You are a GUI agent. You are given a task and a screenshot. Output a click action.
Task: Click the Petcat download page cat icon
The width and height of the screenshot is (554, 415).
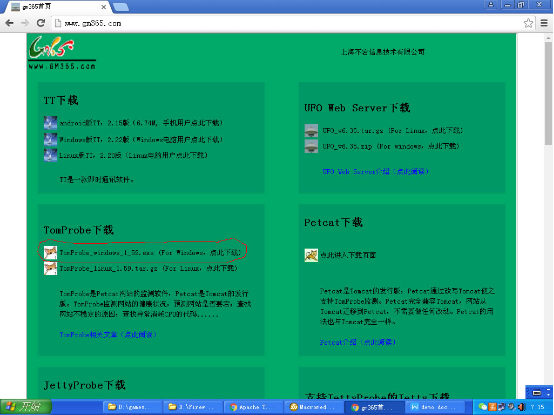[311, 255]
